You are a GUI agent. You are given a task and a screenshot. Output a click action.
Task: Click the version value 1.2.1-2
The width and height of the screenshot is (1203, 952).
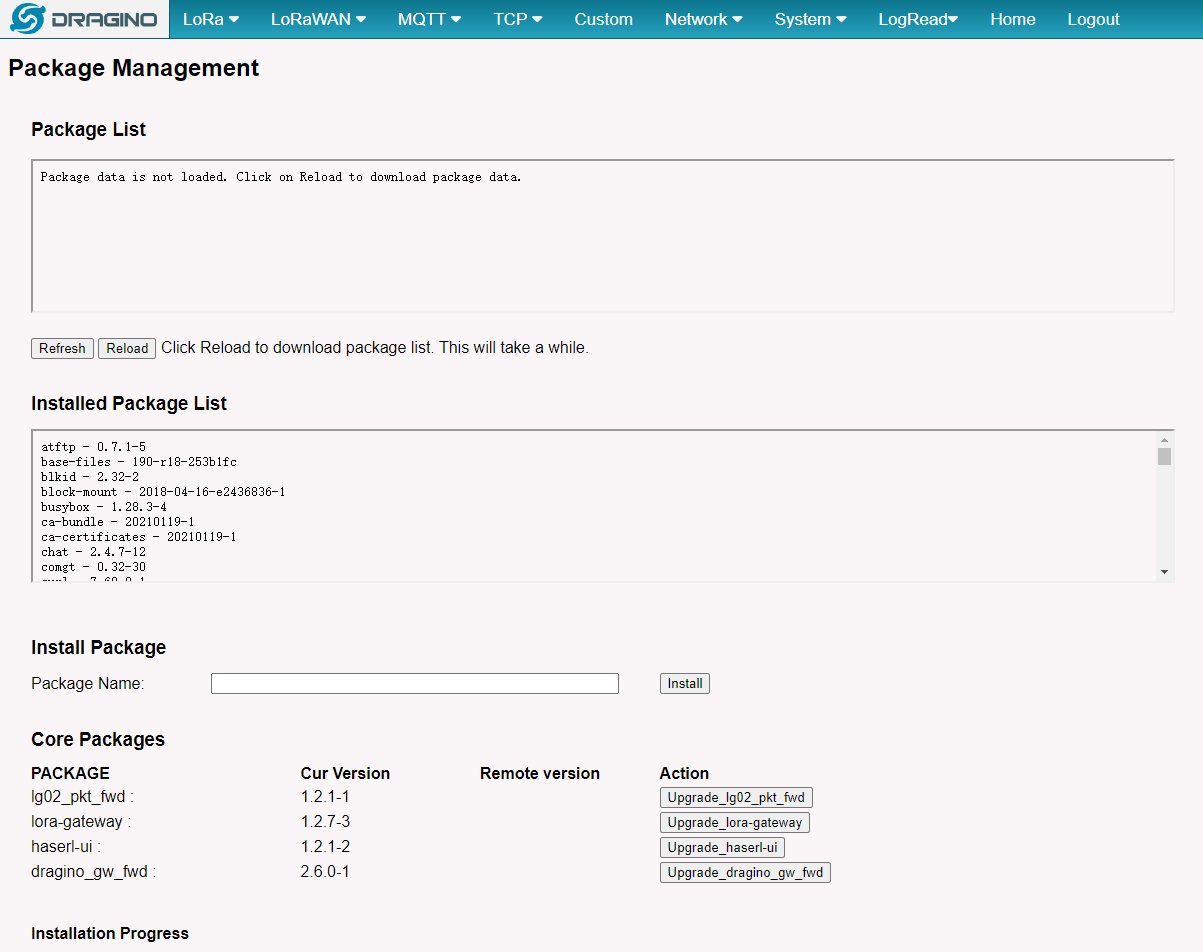click(x=325, y=847)
